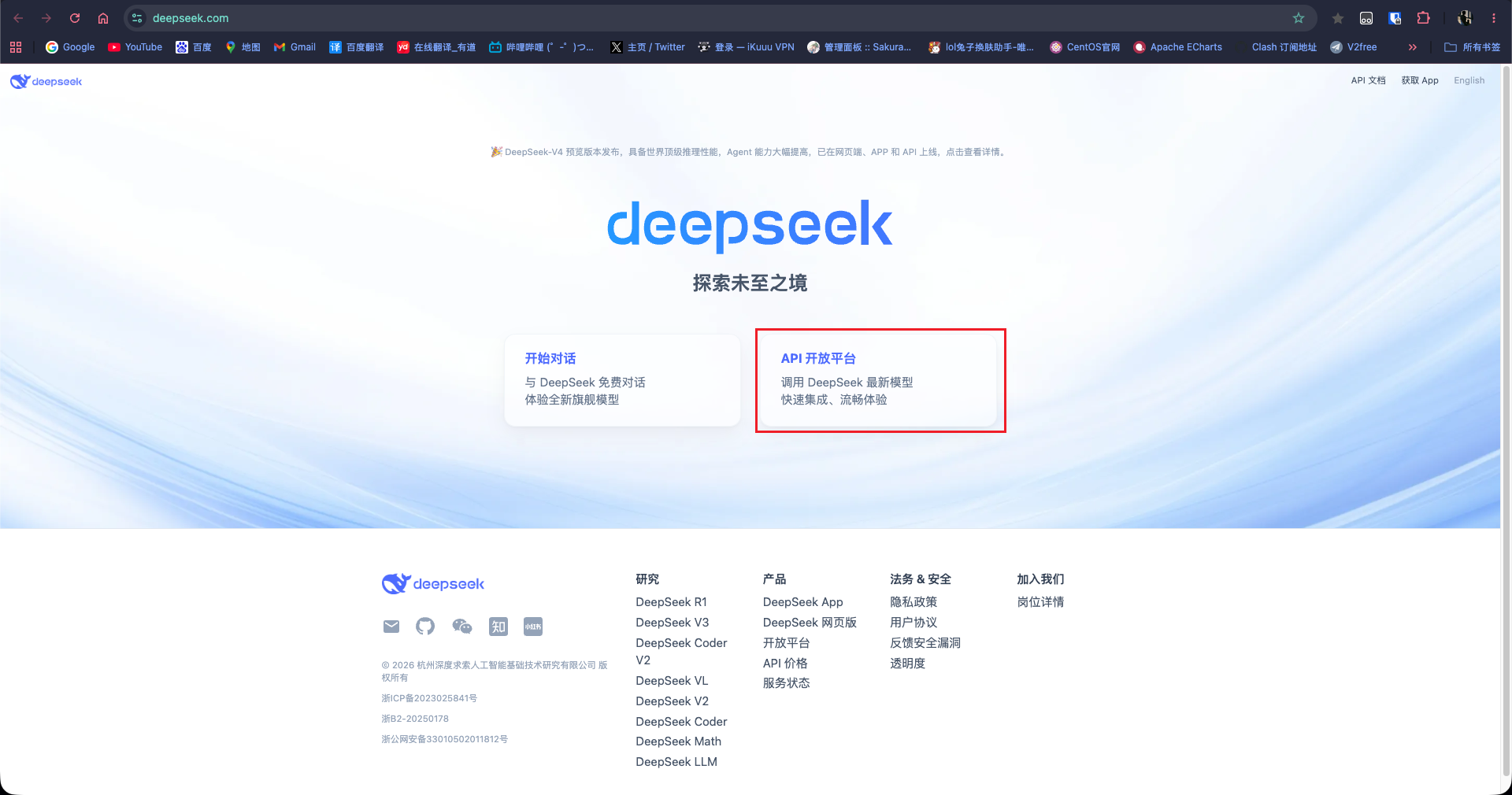Open the 百度翻译 bookmark
The image size is (1512, 795).
pos(357,47)
